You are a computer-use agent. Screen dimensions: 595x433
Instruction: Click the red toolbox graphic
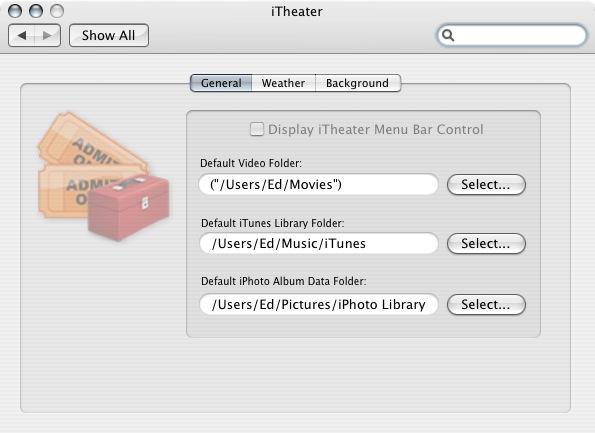[x=129, y=208]
